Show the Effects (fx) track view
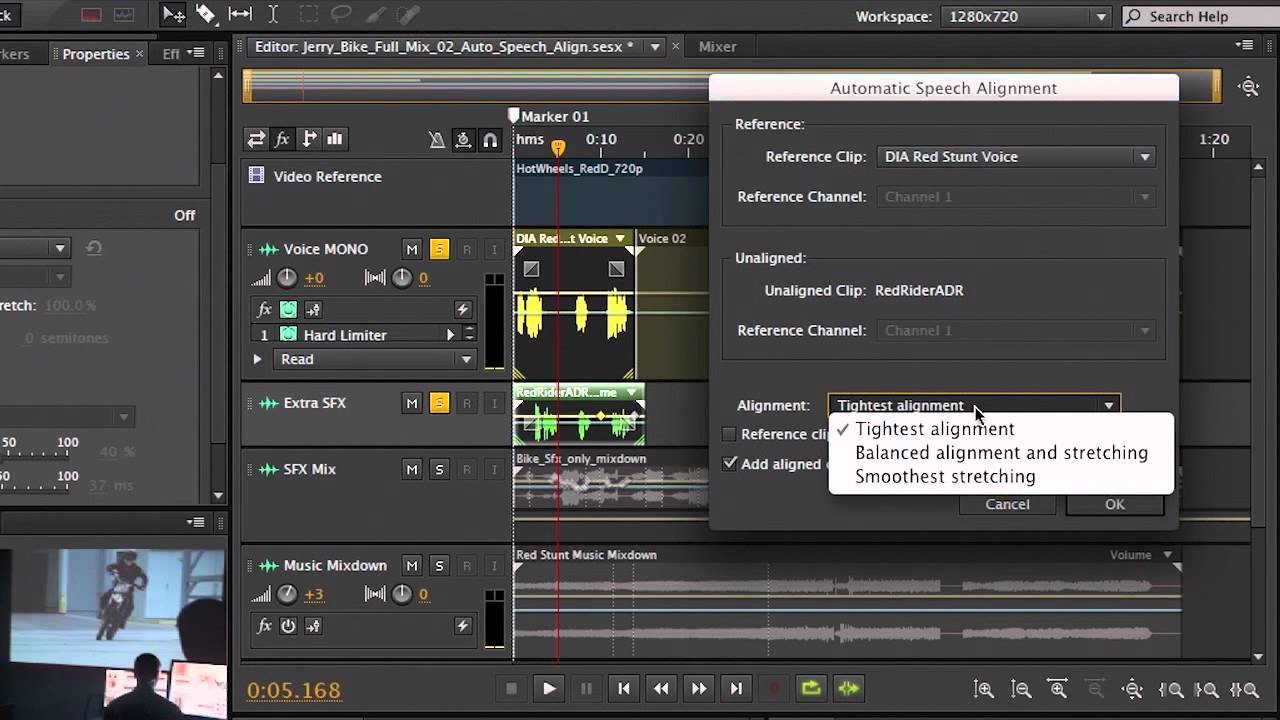The height and width of the screenshot is (720, 1280). pyautogui.click(x=283, y=139)
